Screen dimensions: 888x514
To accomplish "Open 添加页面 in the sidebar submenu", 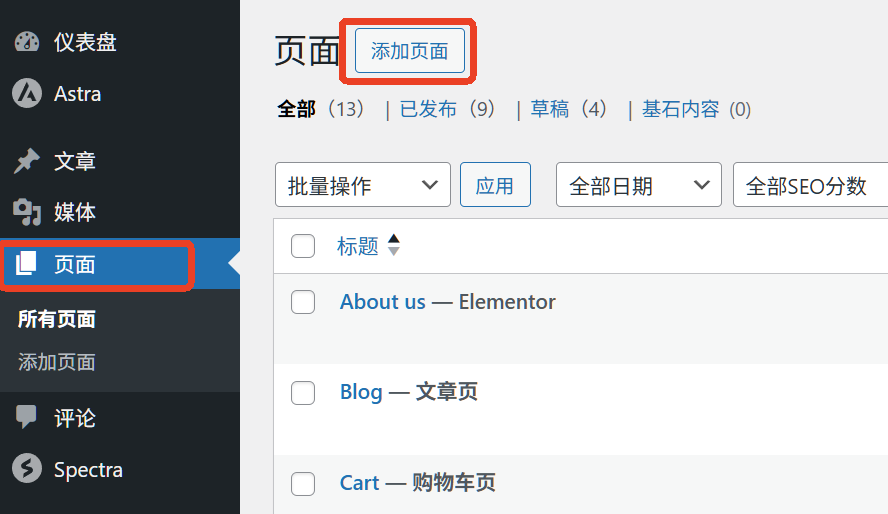I will point(57,362).
